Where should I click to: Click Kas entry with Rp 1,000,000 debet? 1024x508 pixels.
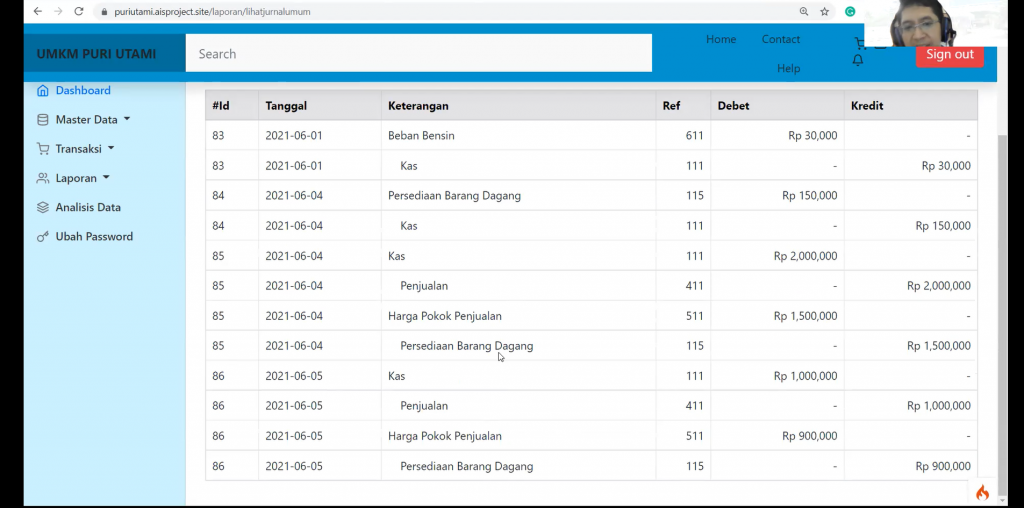(x=396, y=376)
